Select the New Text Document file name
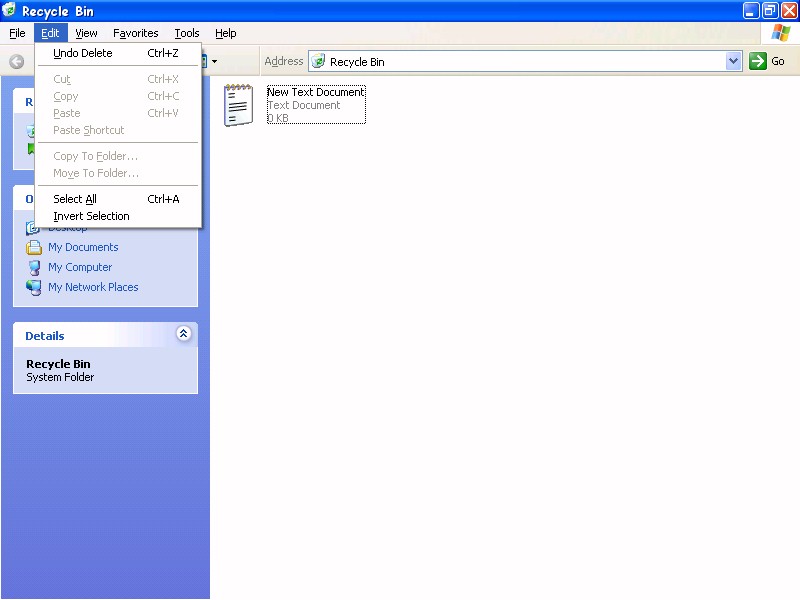The width and height of the screenshot is (800, 600). click(316, 92)
